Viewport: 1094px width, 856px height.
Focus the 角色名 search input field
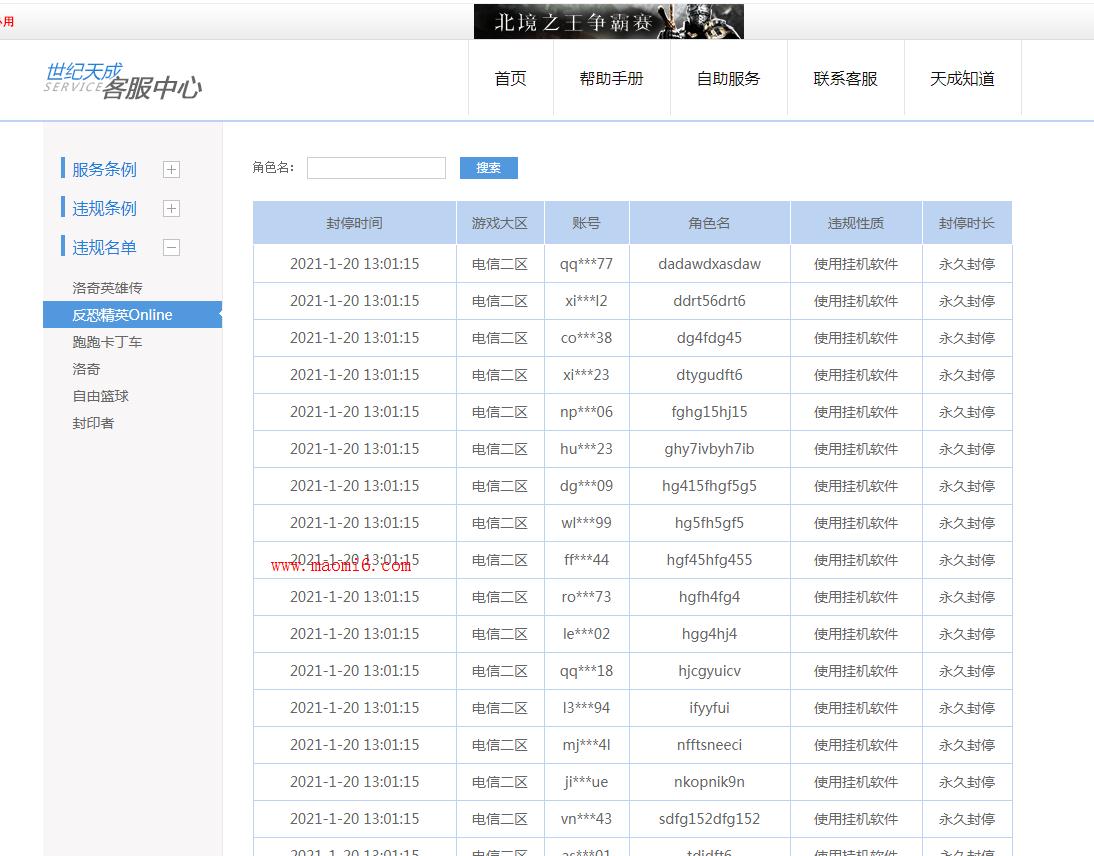click(376, 167)
